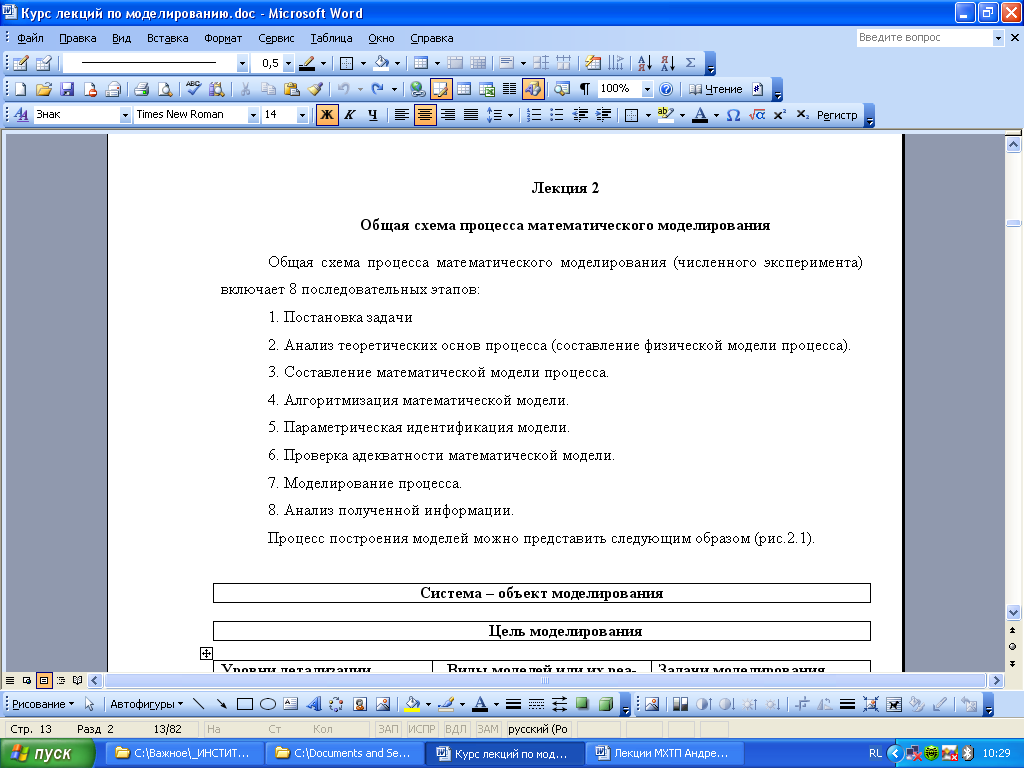
Task: Apply fill color bucket in drawing toolbar
Action: [412, 704]
